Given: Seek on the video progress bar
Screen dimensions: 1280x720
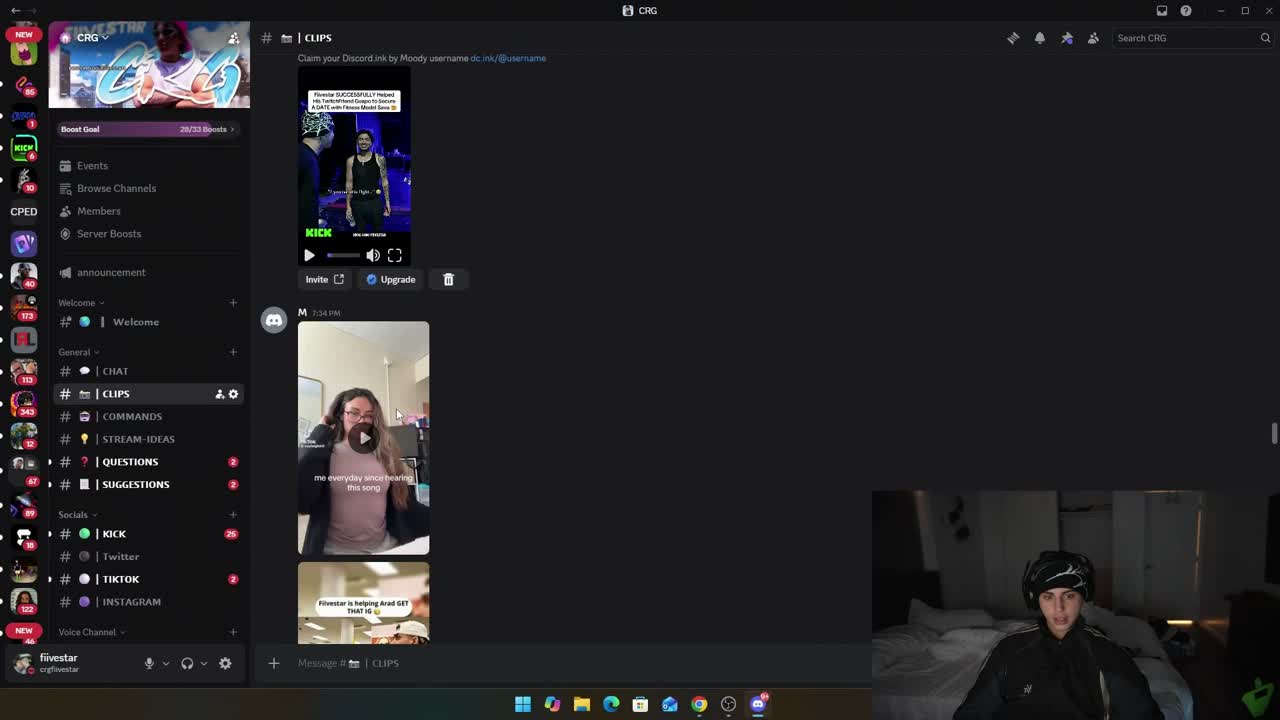Looking at the screenshot, I should pyautogui.click(x=343, y=255).
